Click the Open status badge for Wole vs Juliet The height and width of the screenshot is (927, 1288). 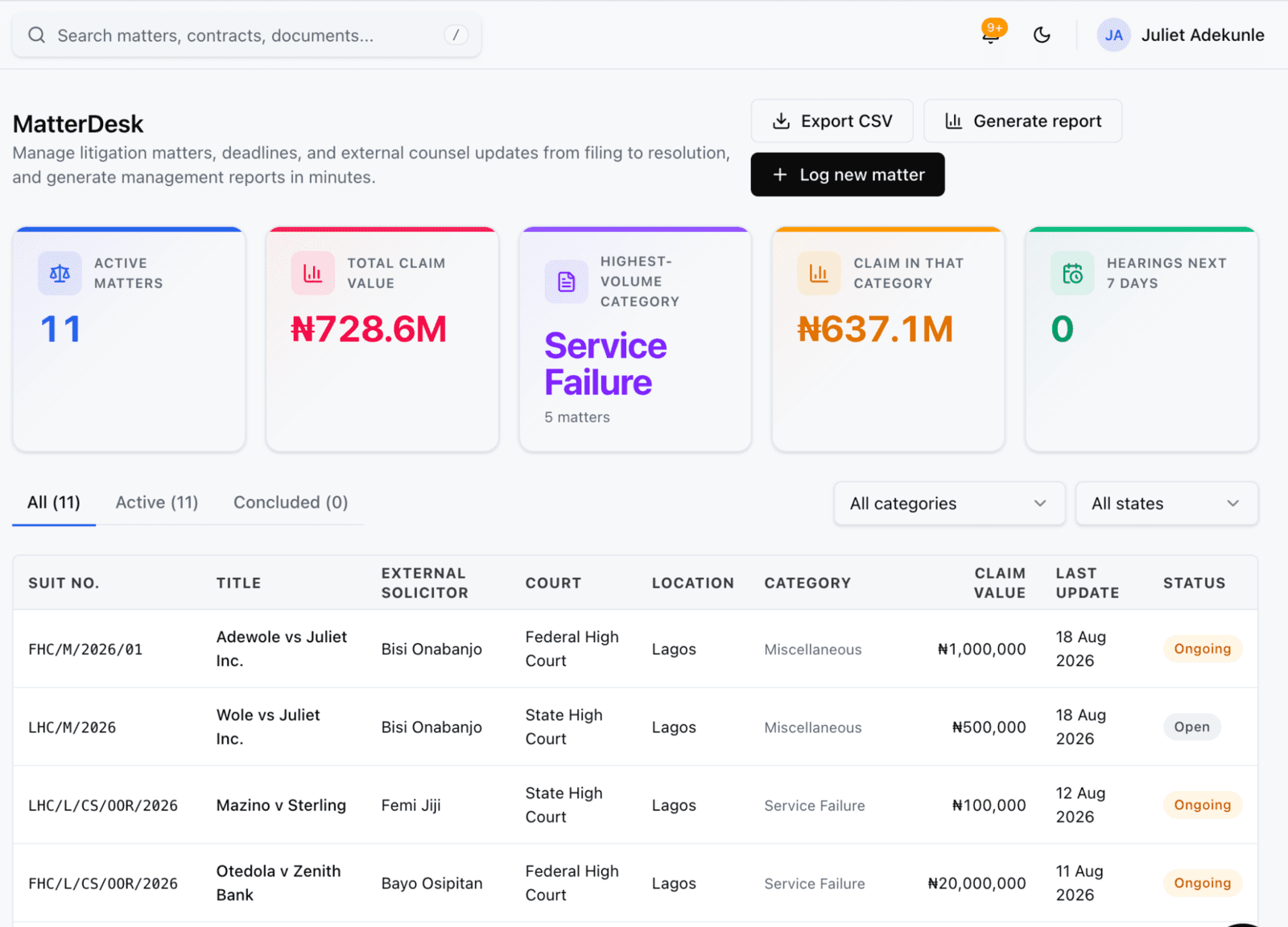point(1191,727)
